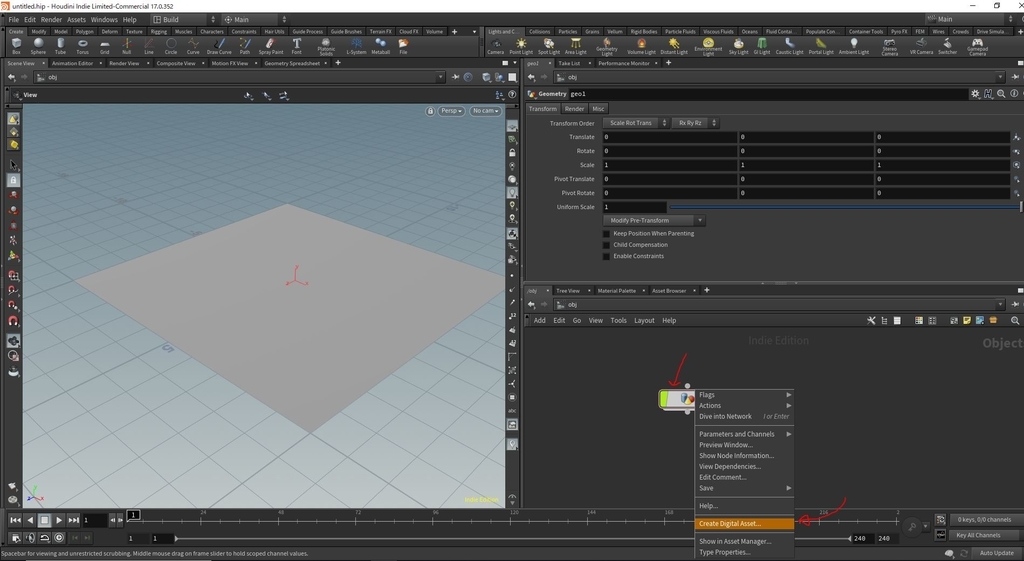Add a Sky Light from the shelf
The height and width of the screenshot is (561, 1024).
click(x=739, y=46)
